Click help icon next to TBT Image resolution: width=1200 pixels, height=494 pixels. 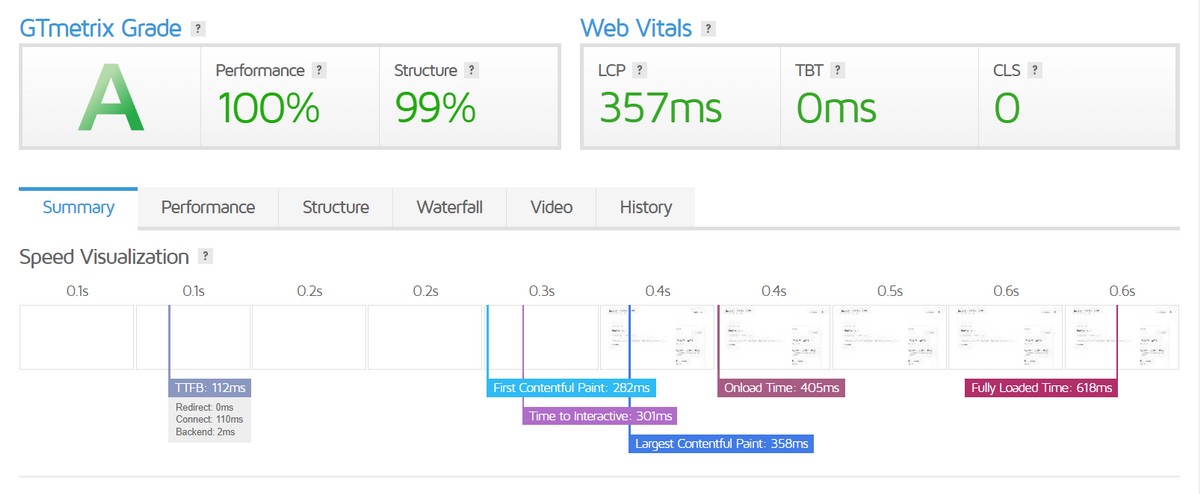click(x=837, y=70)
